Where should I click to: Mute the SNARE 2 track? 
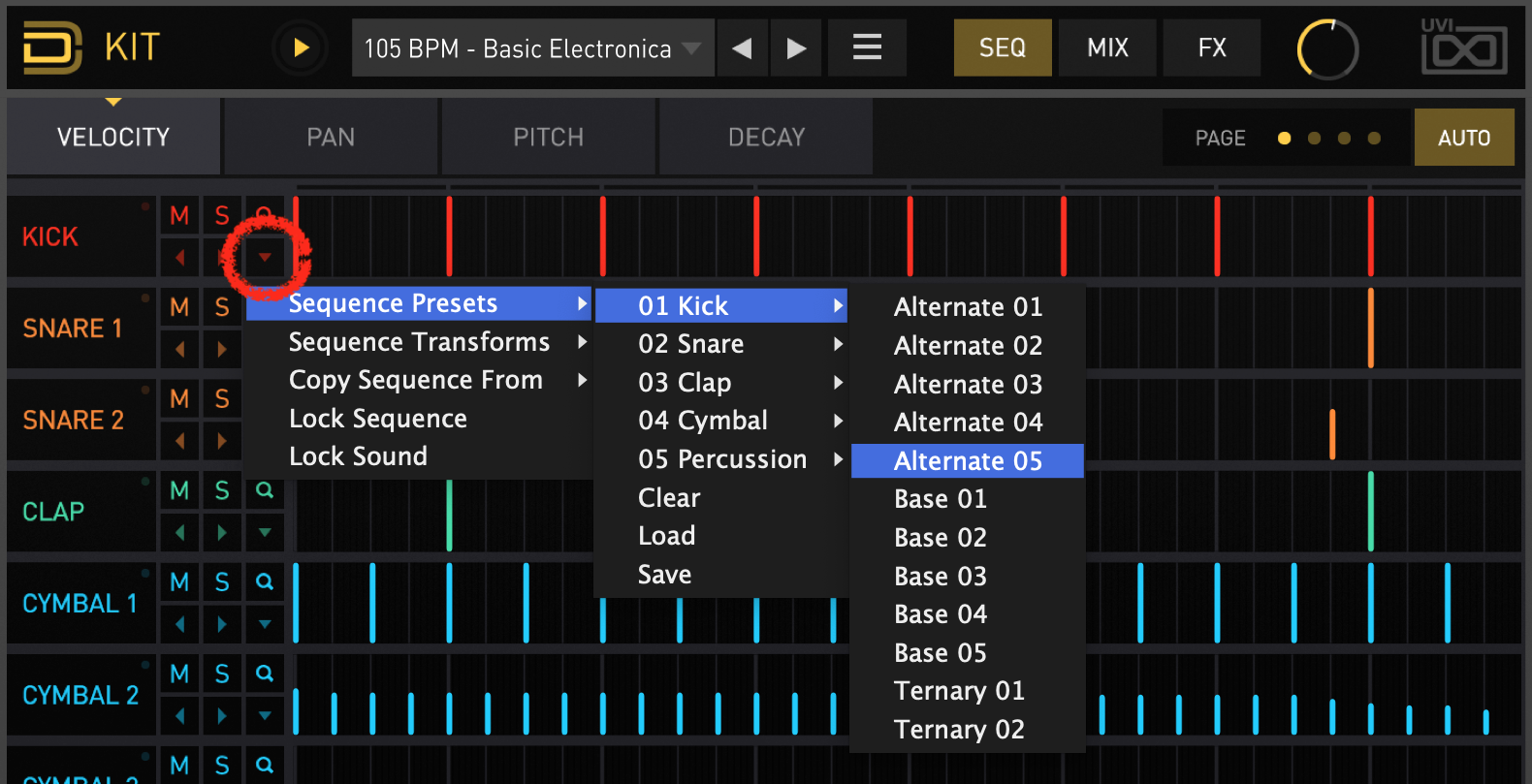(179, 398)
